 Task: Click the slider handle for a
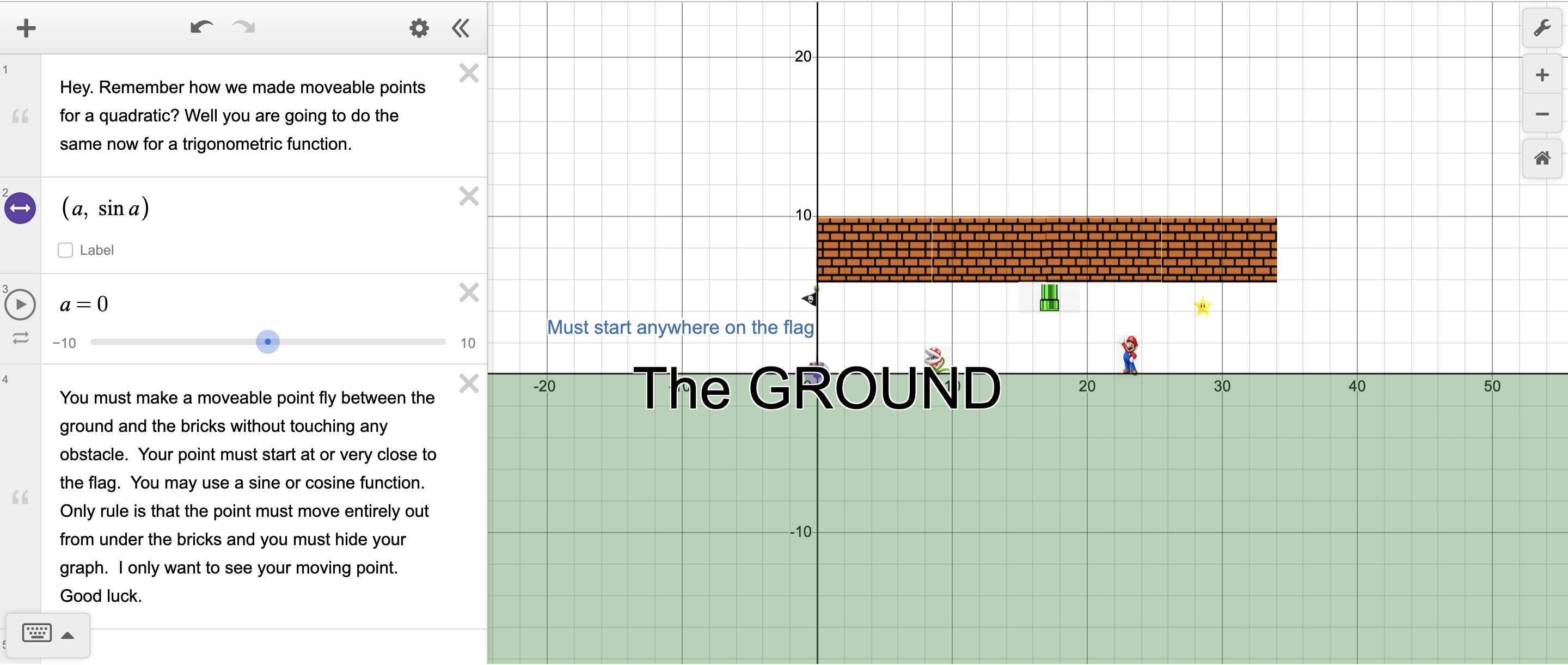267,341
